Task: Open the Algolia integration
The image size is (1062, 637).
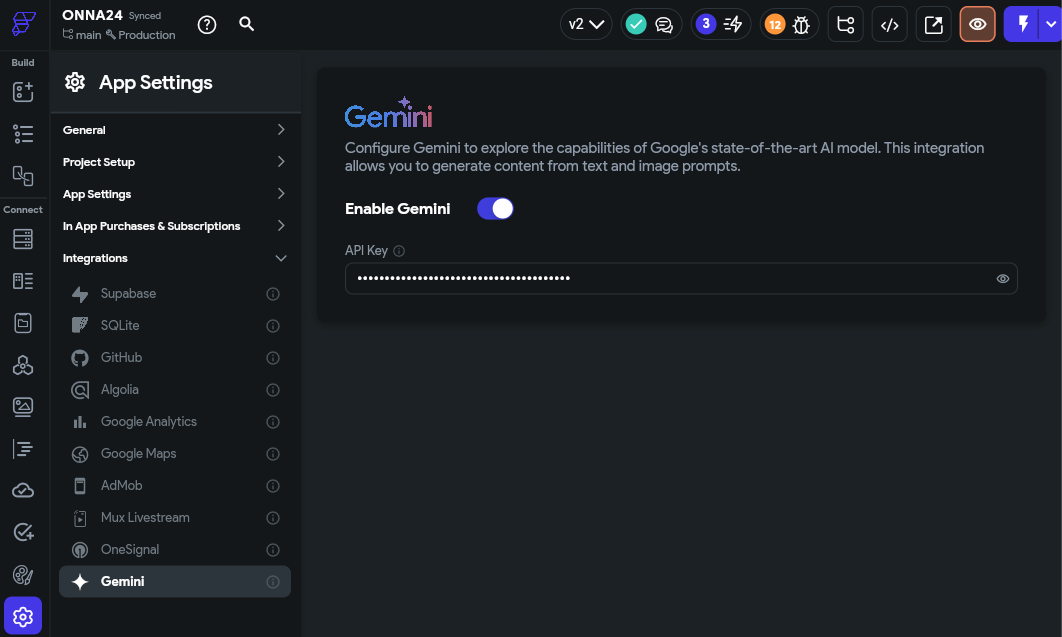Action: (x=175, y=389)
